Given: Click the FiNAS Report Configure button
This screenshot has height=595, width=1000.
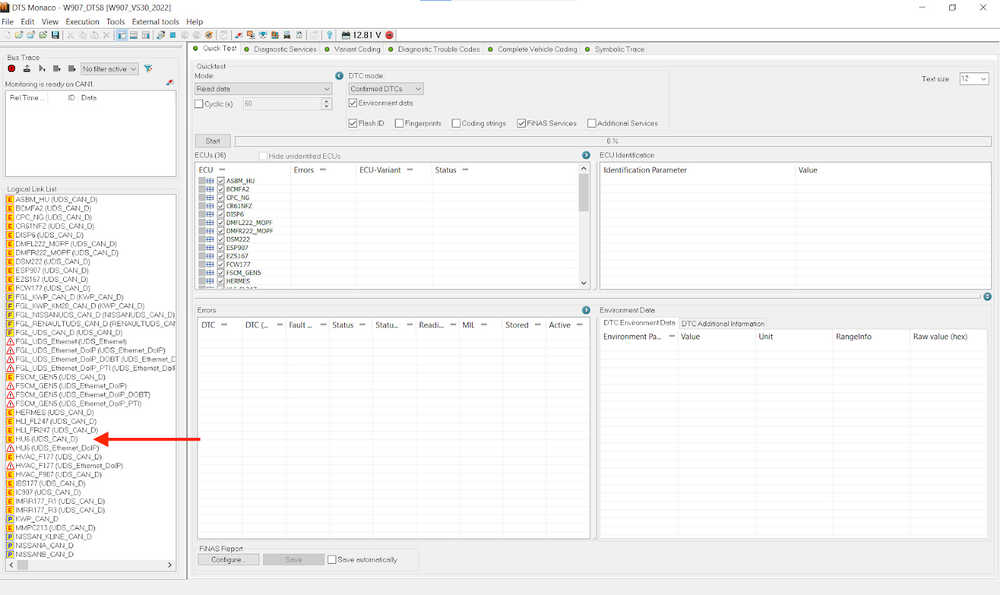Looking at the screenshot, I should (x=228, y=559).
